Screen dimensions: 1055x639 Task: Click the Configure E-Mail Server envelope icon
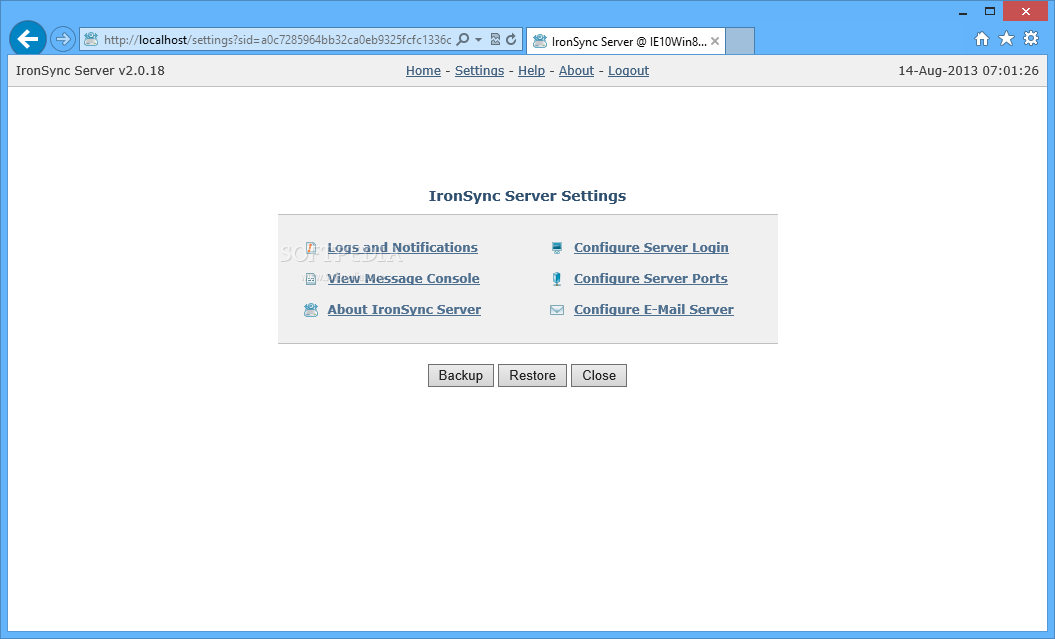coord(556,310)
